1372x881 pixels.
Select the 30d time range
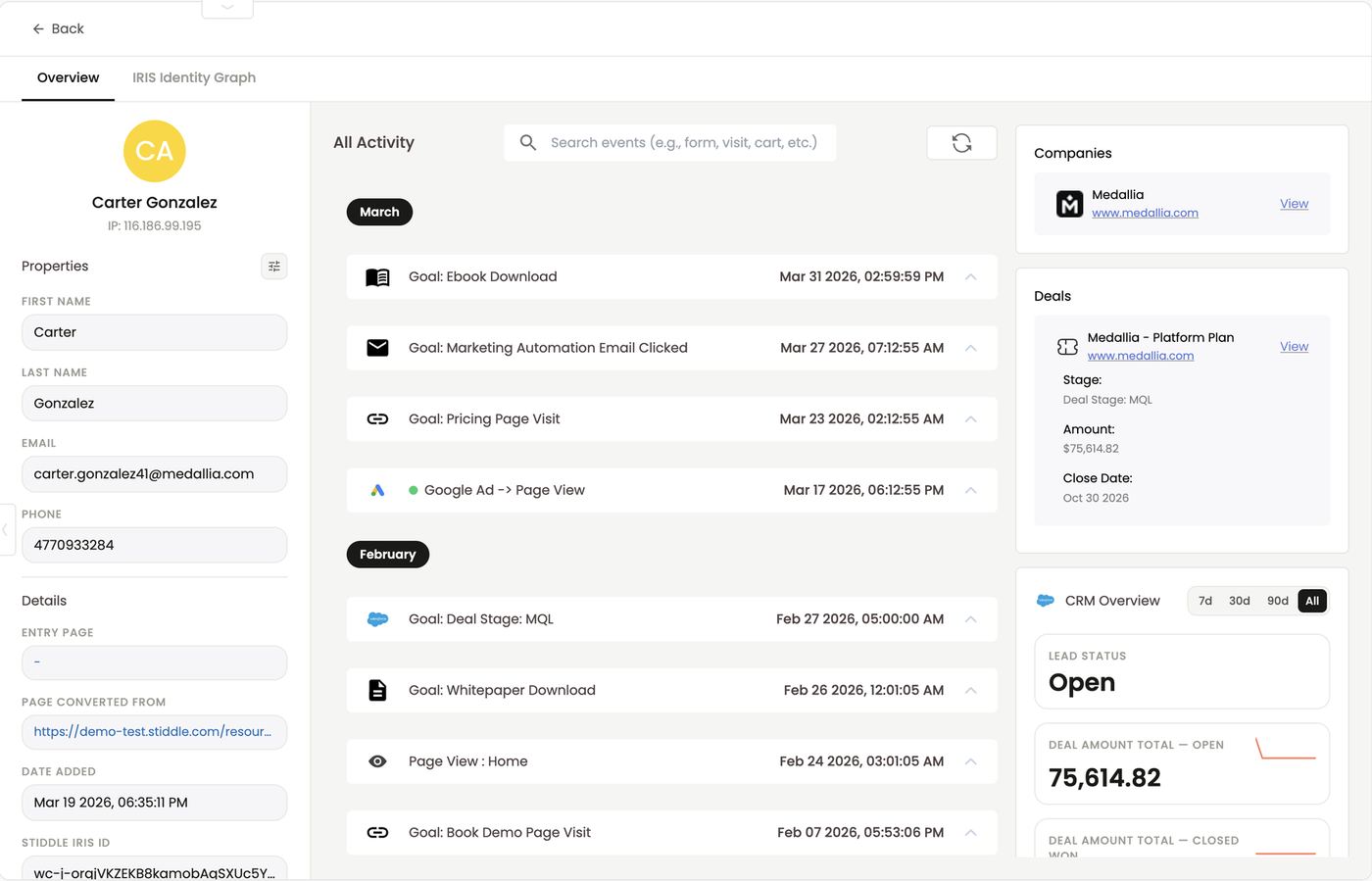coord(1240,601)
